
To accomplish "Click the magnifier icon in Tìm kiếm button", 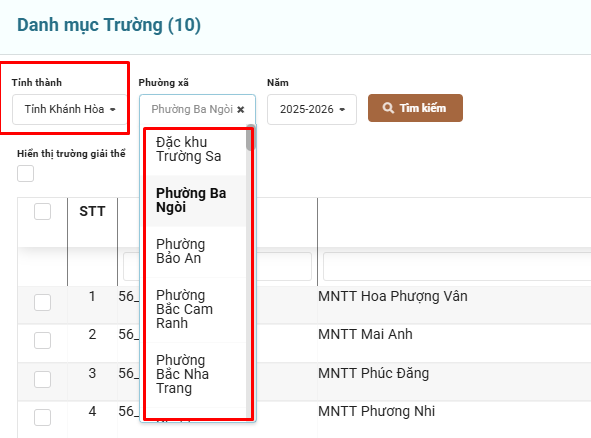I will pyautogui.click(x=388, y=108).
